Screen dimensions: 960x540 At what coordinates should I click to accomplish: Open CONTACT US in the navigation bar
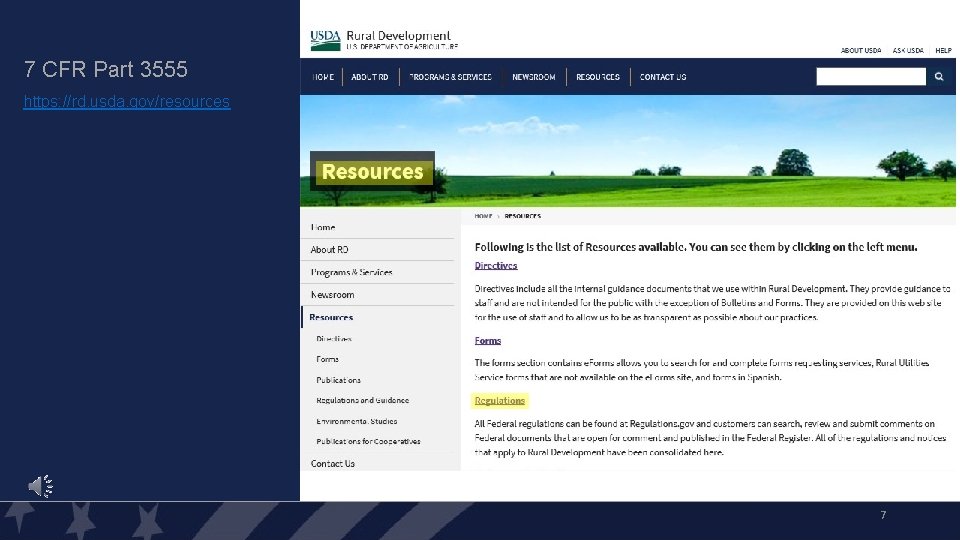click(663, 77)
